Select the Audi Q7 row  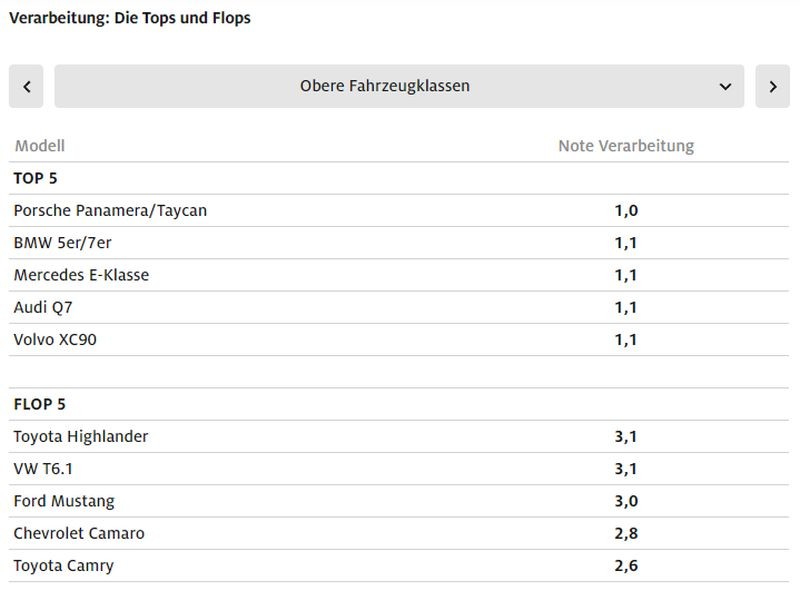tap(43, 307)
